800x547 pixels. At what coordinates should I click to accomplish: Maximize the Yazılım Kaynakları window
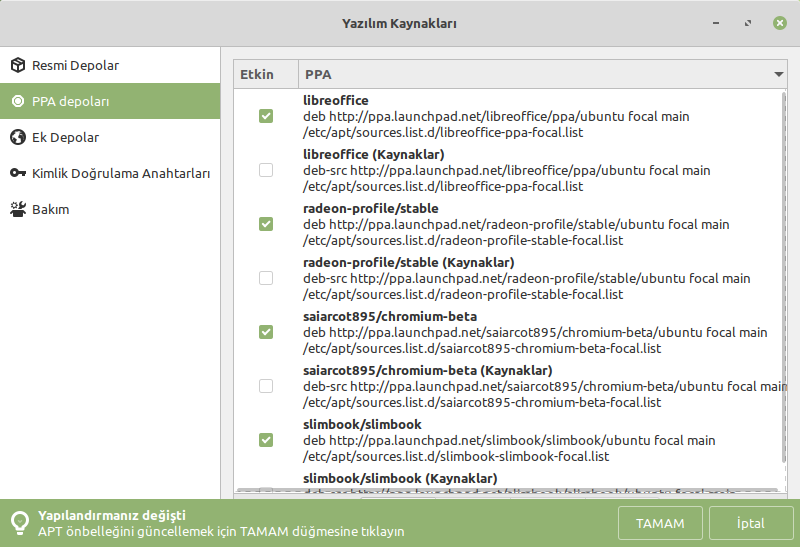pos(748,23)
